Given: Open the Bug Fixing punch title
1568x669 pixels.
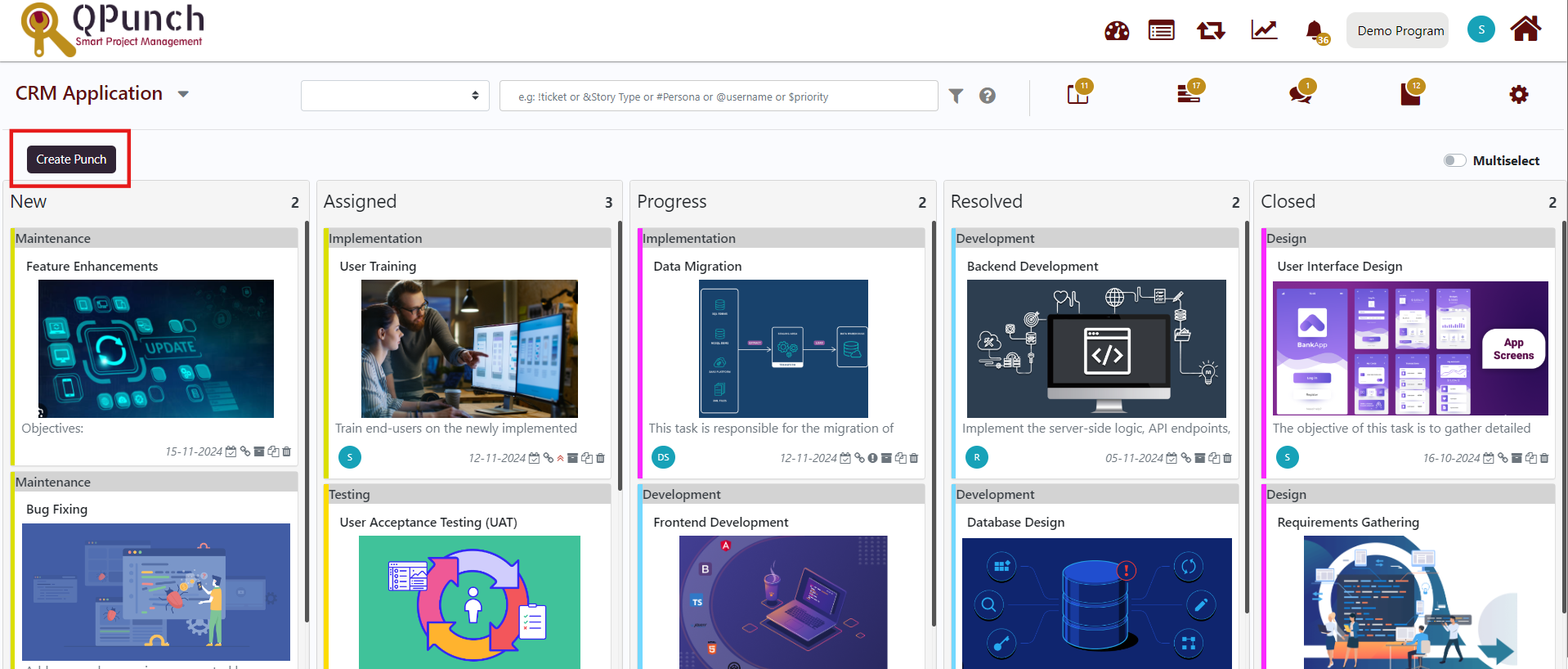Looking at the screenshot, I should (x=56, y=510).
